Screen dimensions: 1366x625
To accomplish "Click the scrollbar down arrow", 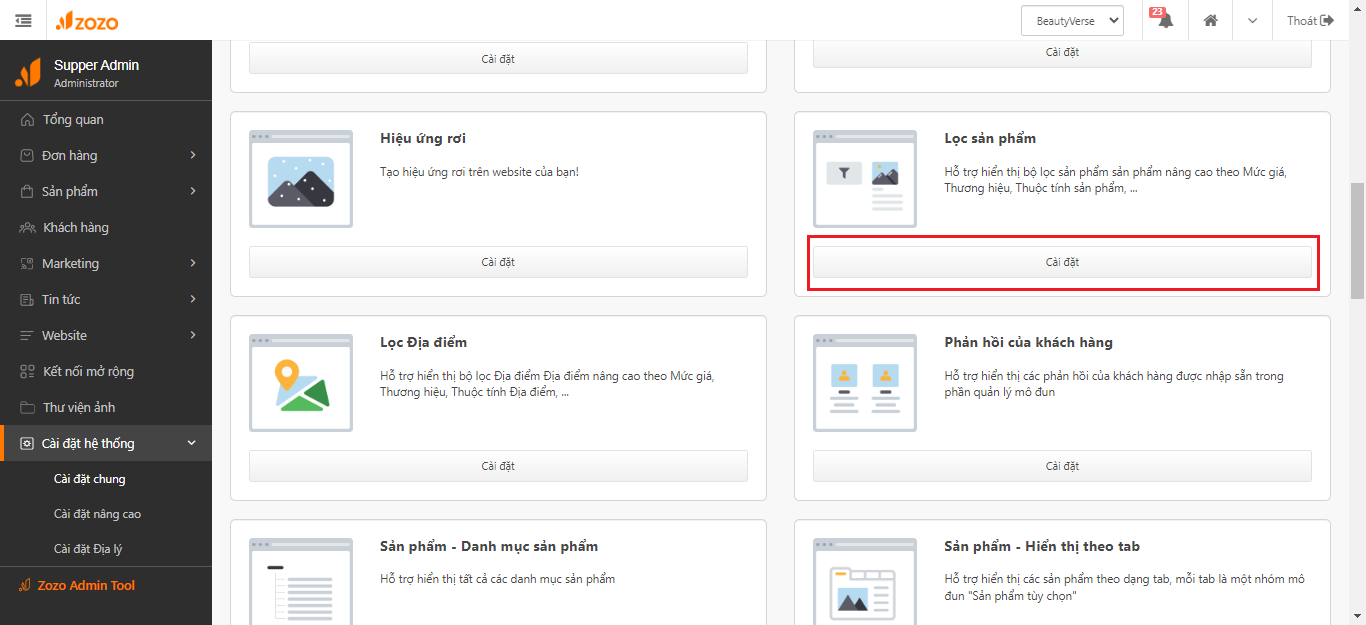I will click(1357, 616).
